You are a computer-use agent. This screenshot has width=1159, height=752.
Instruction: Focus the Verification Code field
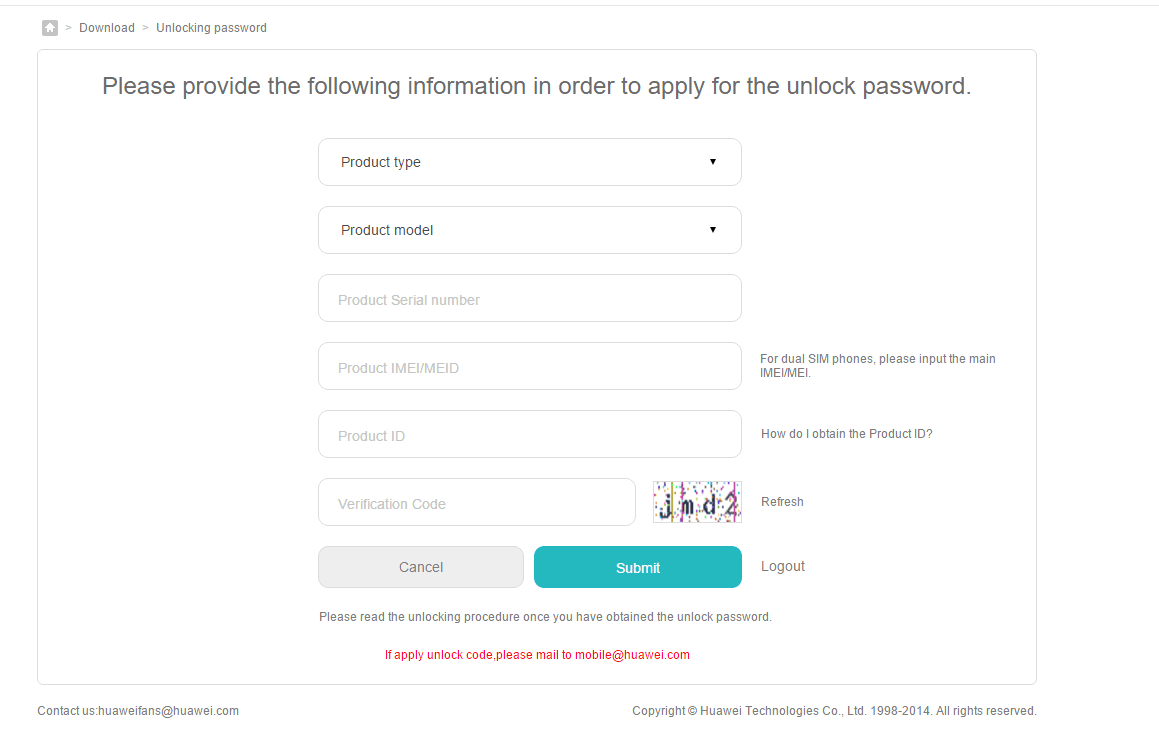(x=477, y=502)
